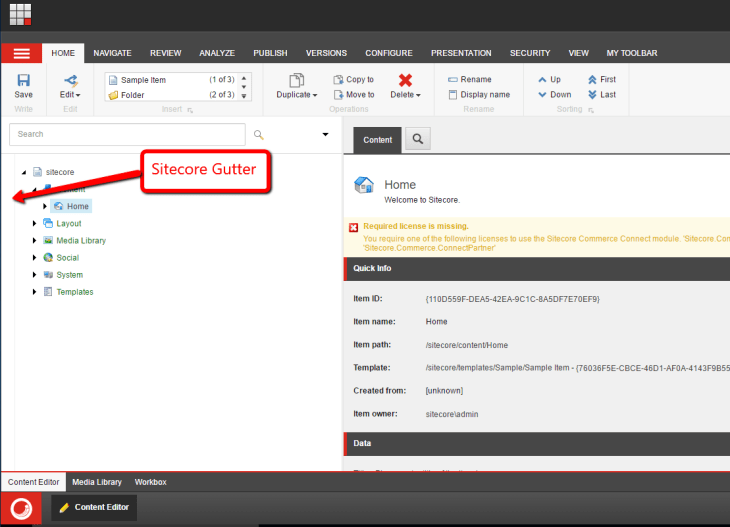Open the Sitecore launchpad grid icon
The width and height of the screenshot is (730, 527).
click(x=20, y=14)
